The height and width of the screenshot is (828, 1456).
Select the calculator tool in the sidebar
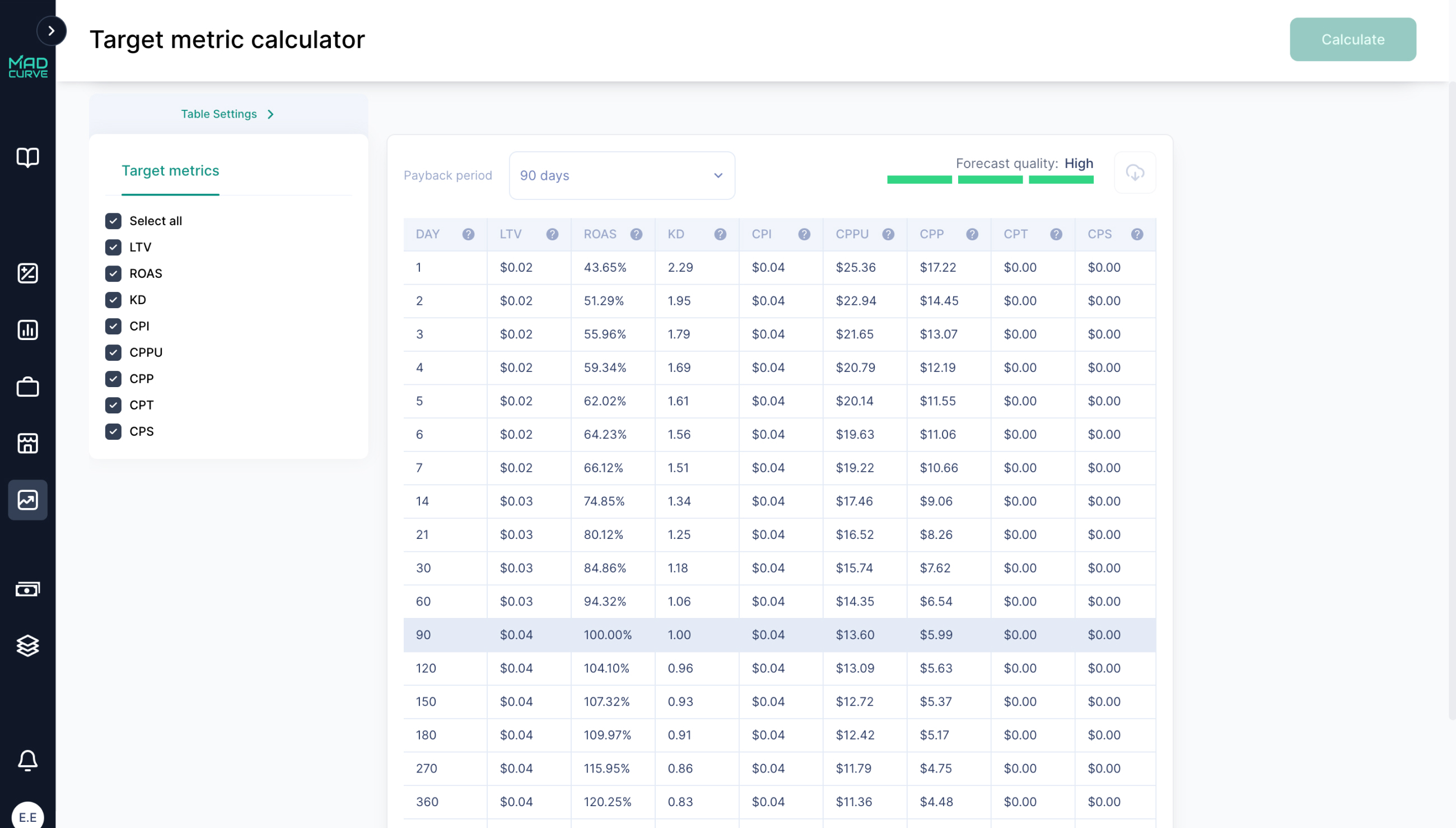pyautogui.click(x=28, y=273)
